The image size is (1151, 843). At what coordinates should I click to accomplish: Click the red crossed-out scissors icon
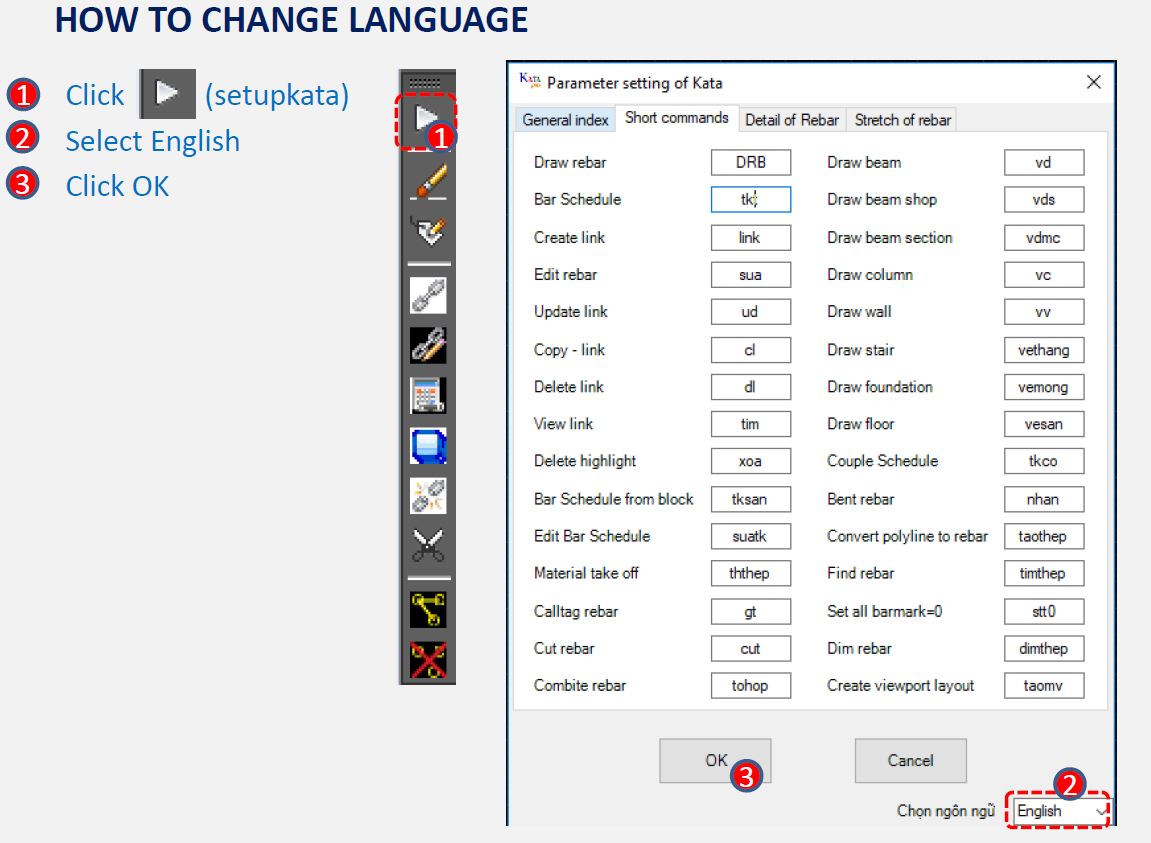428,659
